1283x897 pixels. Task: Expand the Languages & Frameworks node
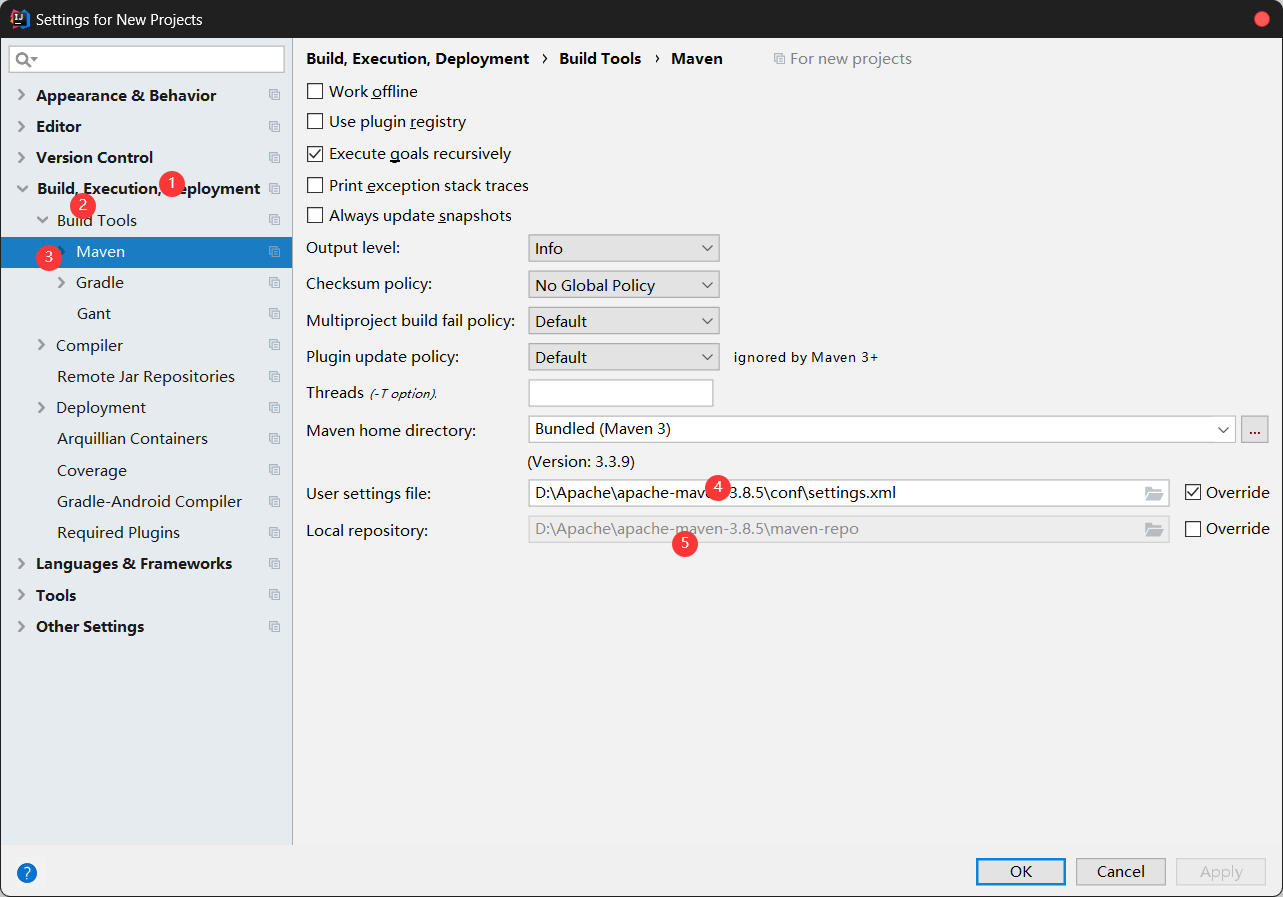coord(21,563)
